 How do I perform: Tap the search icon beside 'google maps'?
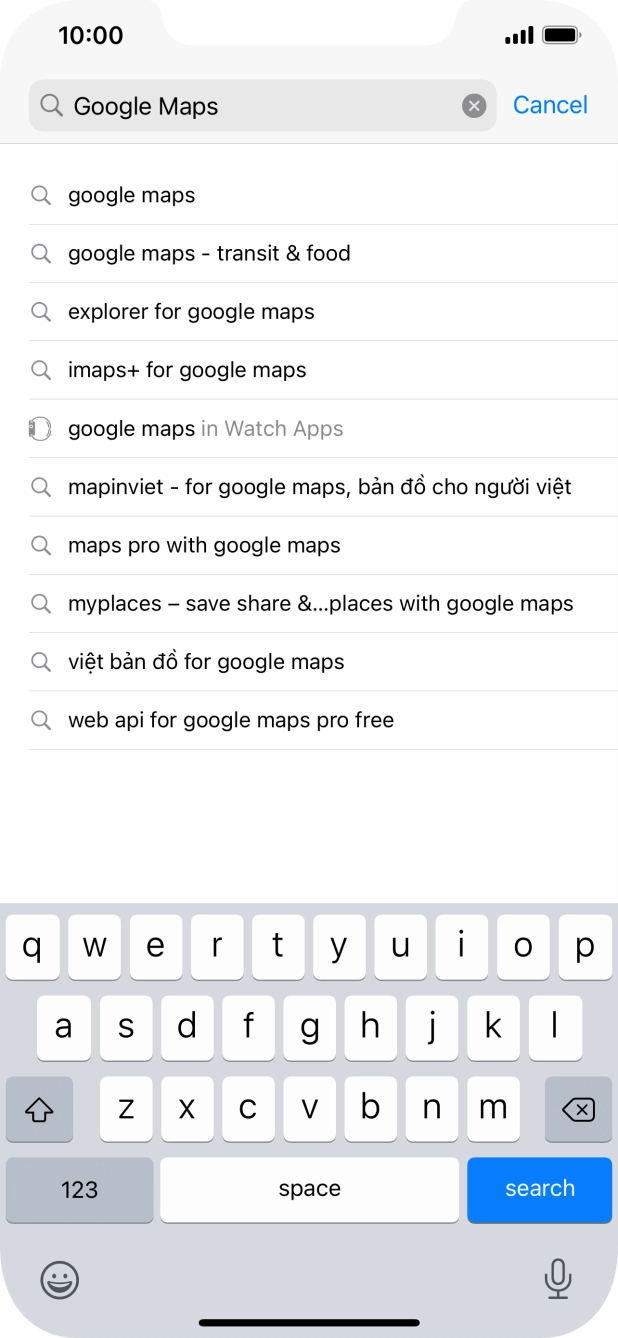(x=41, y=195)
